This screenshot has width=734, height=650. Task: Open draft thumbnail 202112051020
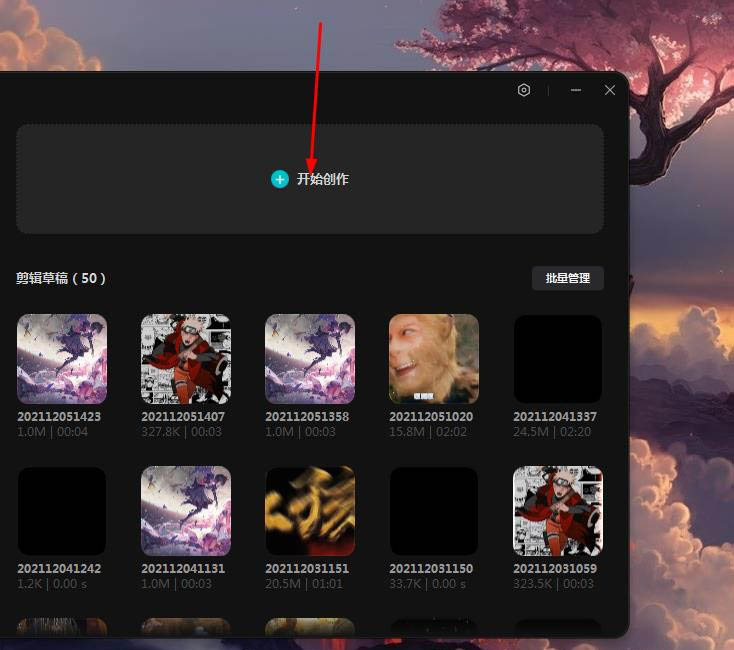[x=434, y=359]
